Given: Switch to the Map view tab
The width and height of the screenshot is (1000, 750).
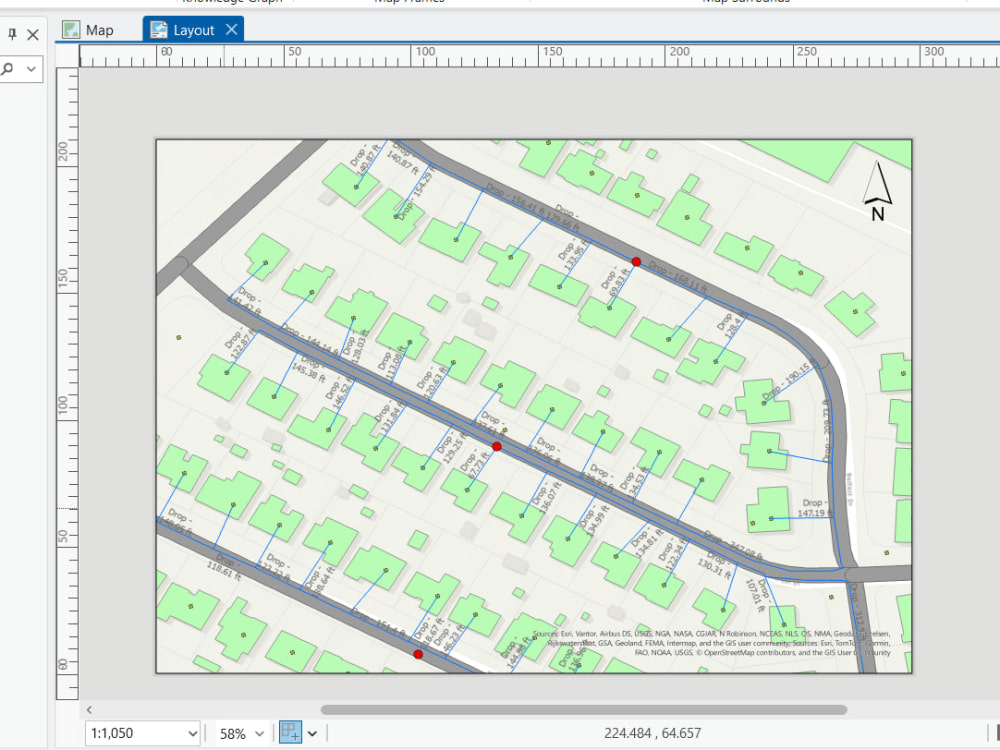Looking at the screenshot, I should pos(88,30).
